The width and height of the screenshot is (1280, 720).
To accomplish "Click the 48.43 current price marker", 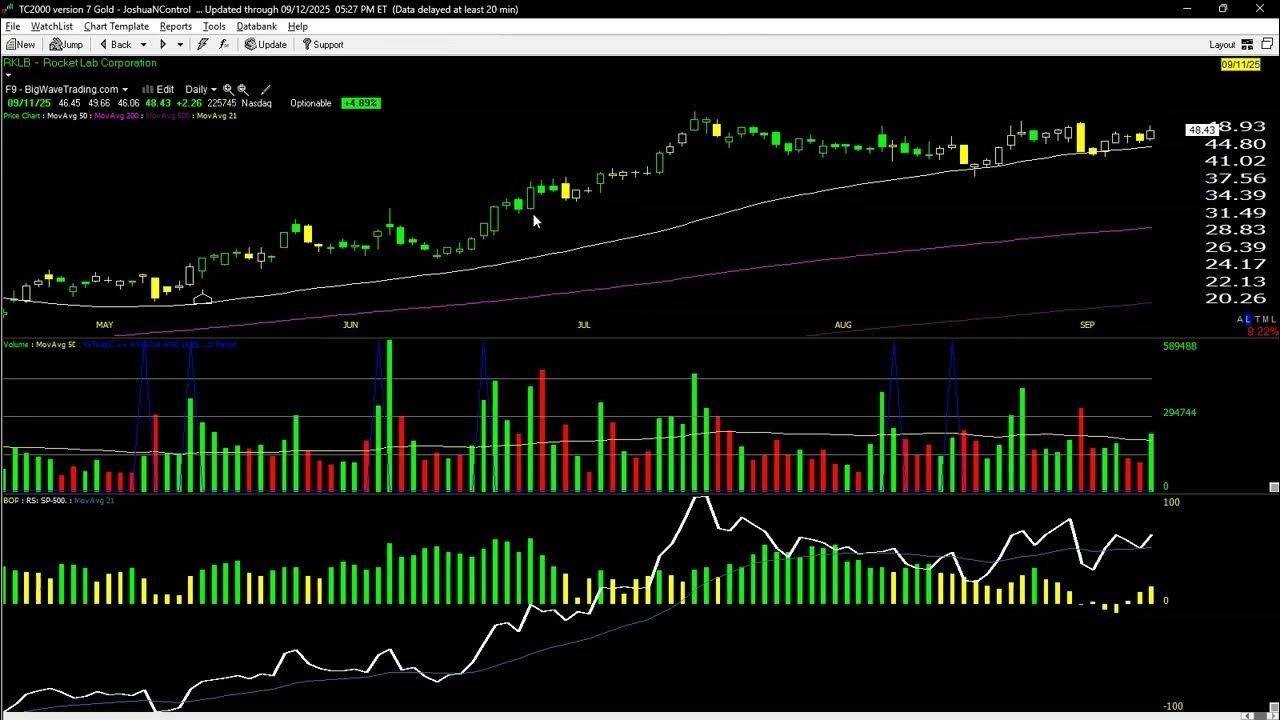I will pyautogui.click(x=1200, y=130).
